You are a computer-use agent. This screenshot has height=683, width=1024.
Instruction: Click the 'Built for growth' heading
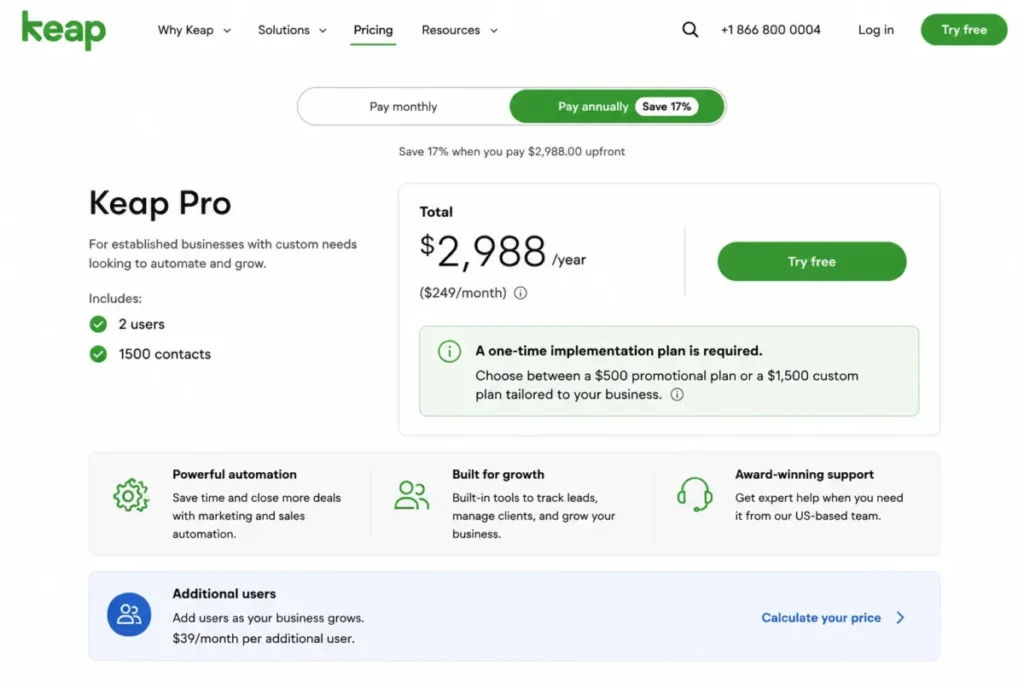tap(498, 475)
